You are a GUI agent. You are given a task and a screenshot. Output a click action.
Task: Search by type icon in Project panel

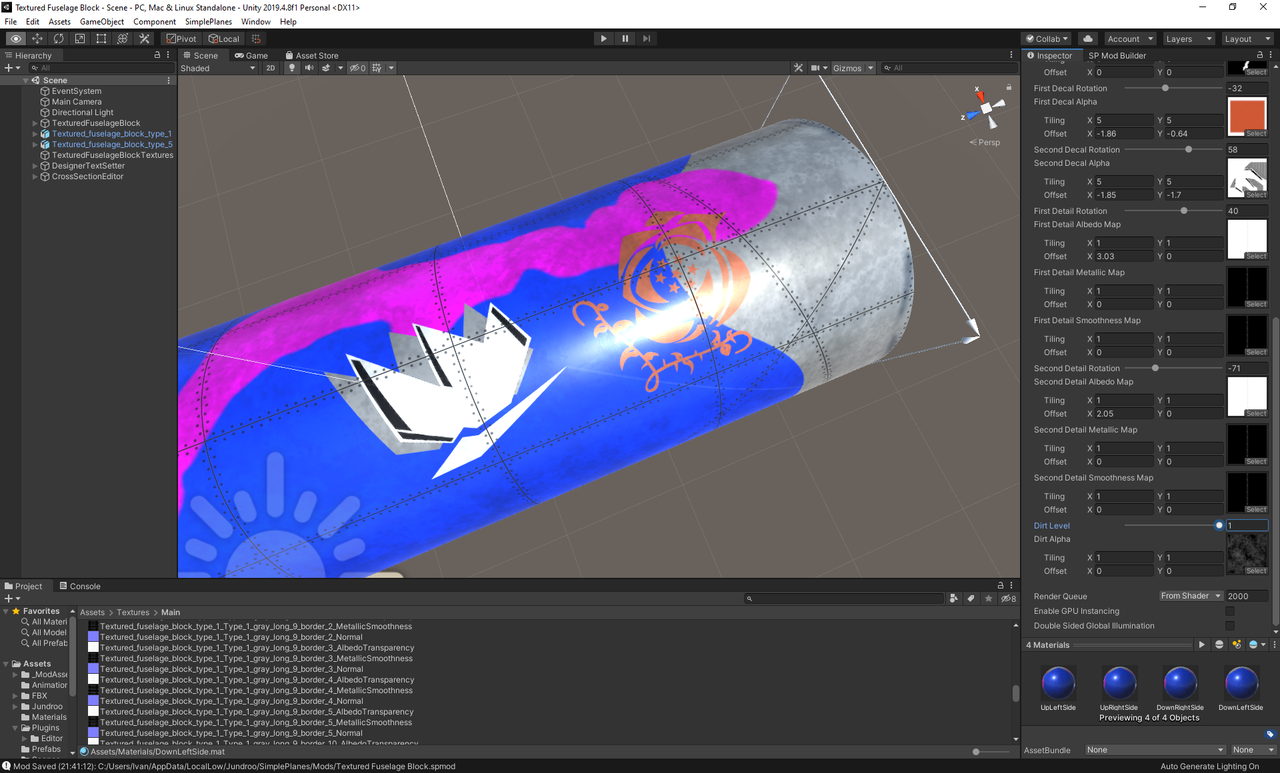pos(954,598)
